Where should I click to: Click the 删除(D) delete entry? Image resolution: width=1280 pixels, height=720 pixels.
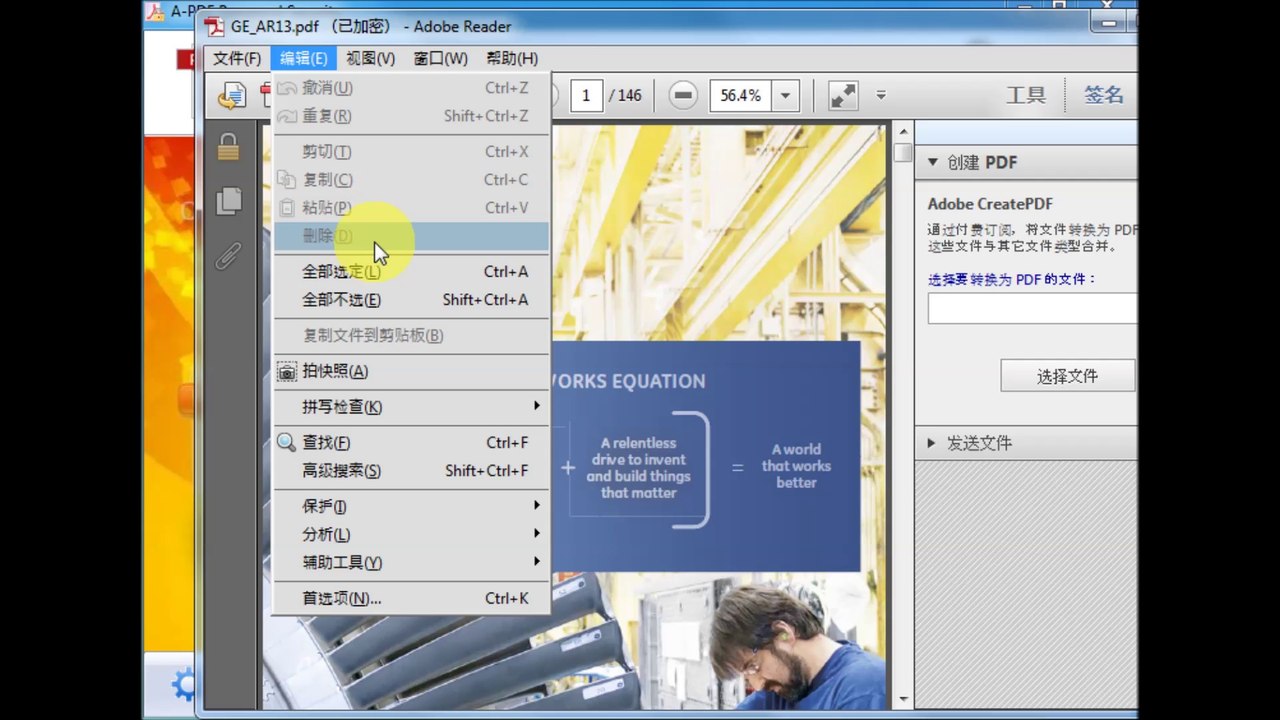click(x=411, y=236)
